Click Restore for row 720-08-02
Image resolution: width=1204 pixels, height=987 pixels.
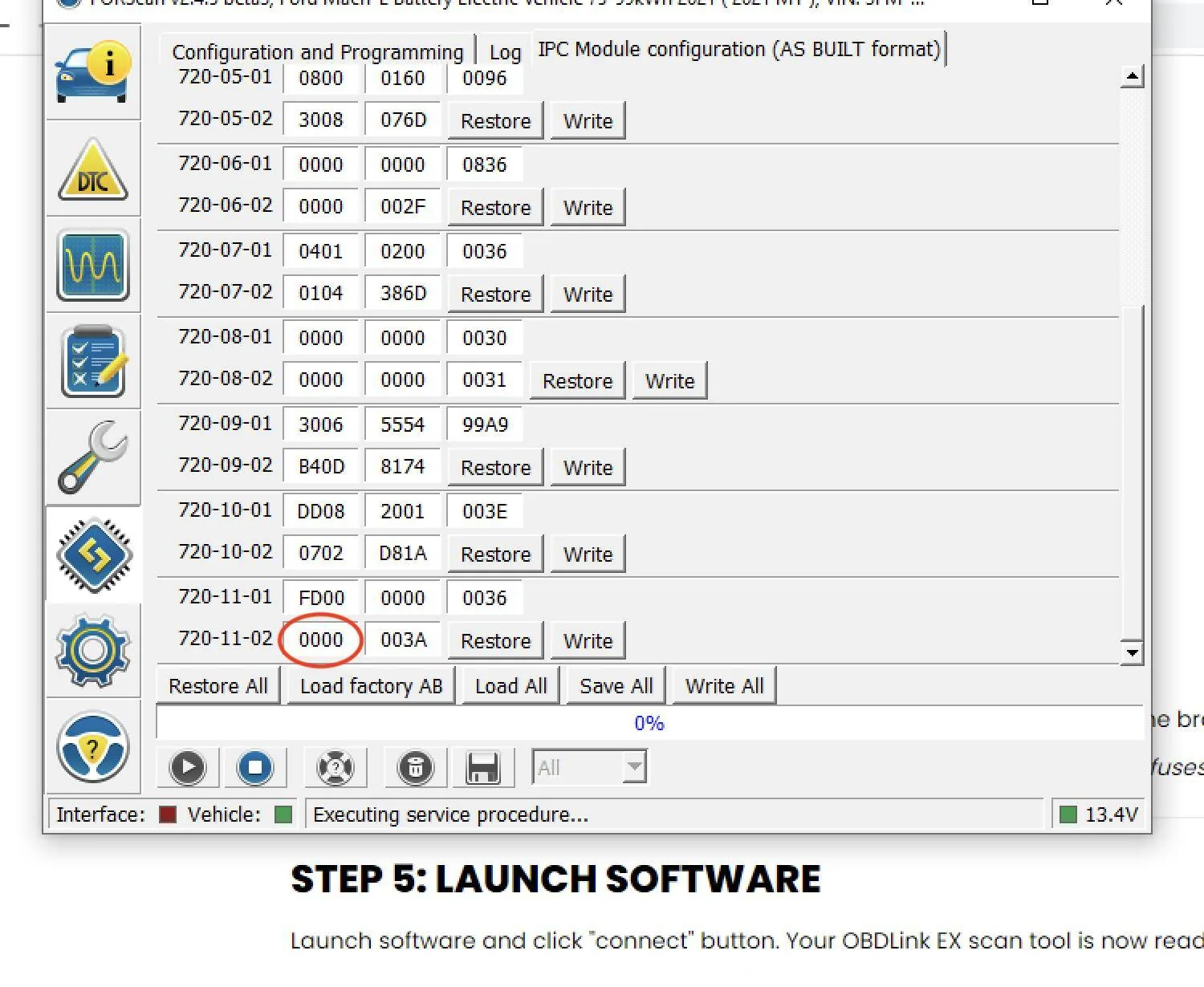[x=578, y=381]
